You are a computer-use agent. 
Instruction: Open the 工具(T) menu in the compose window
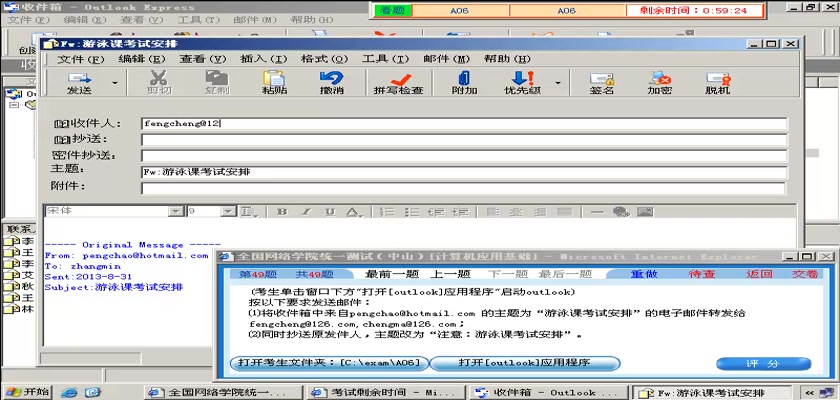pos(385,59)
